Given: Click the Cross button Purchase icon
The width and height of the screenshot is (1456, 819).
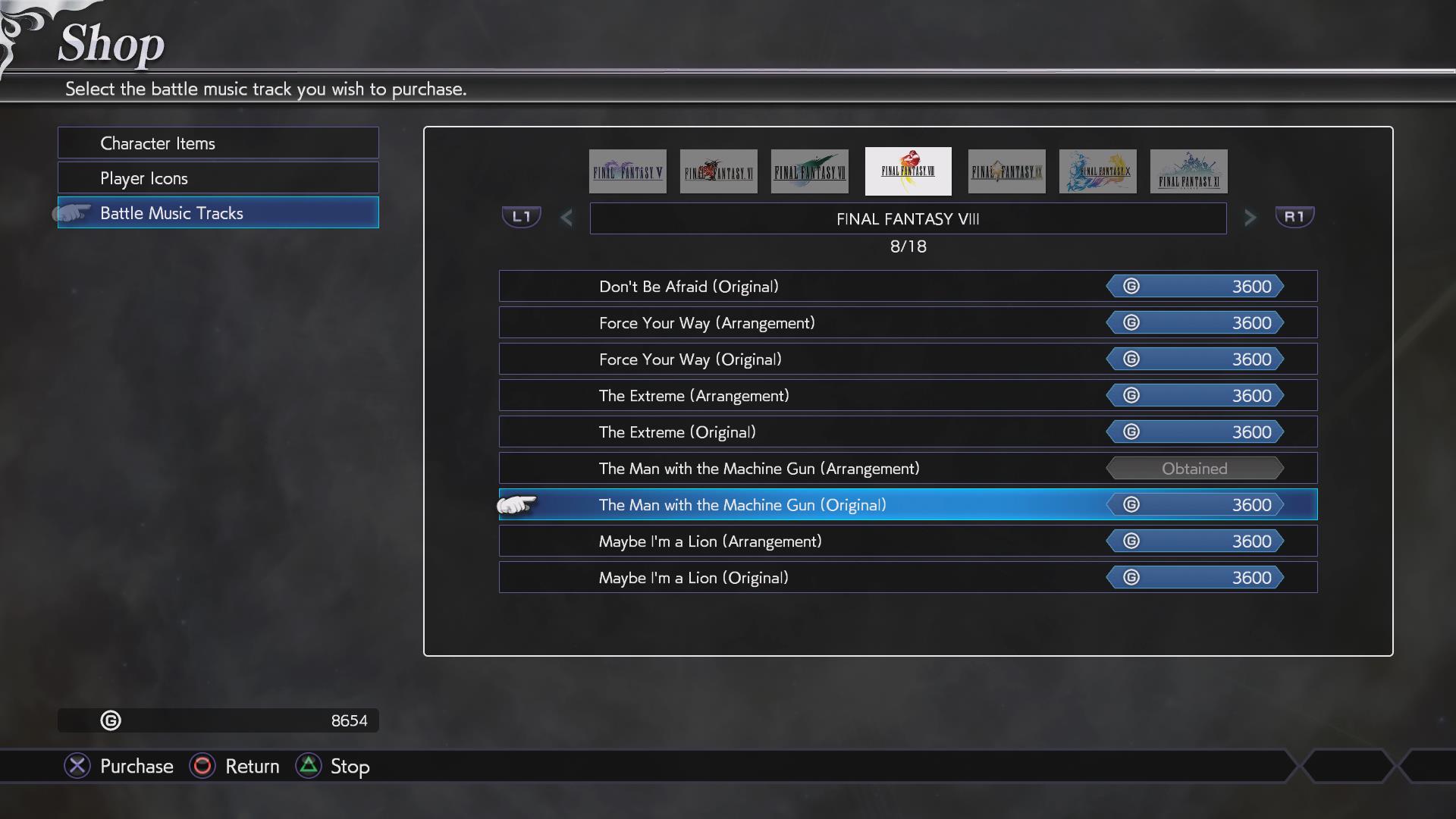Looking at the screenshot, I should click(x=77, y=766).
